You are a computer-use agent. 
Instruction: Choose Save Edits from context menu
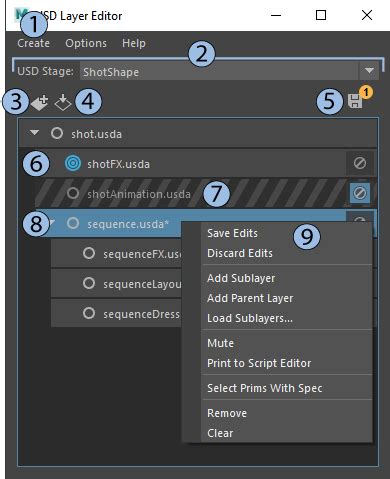tap(232, 233)
